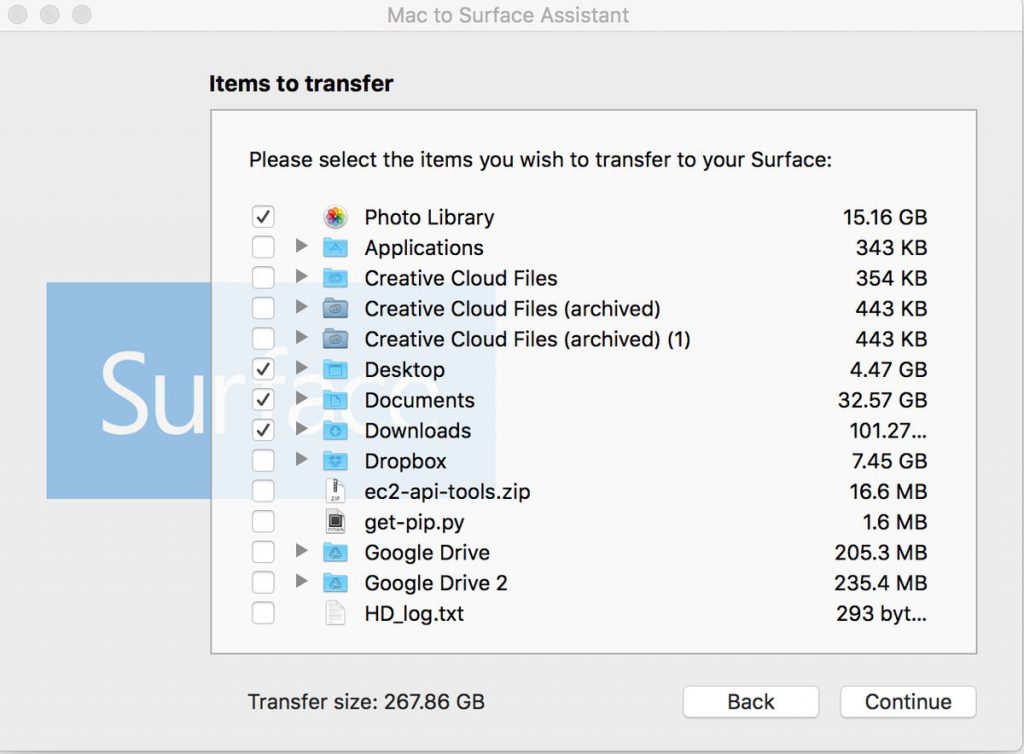The width and height of the screenshot is (1024, 754).
Task: Uncheck the Downloads checkbox
Action: [263, 430]
